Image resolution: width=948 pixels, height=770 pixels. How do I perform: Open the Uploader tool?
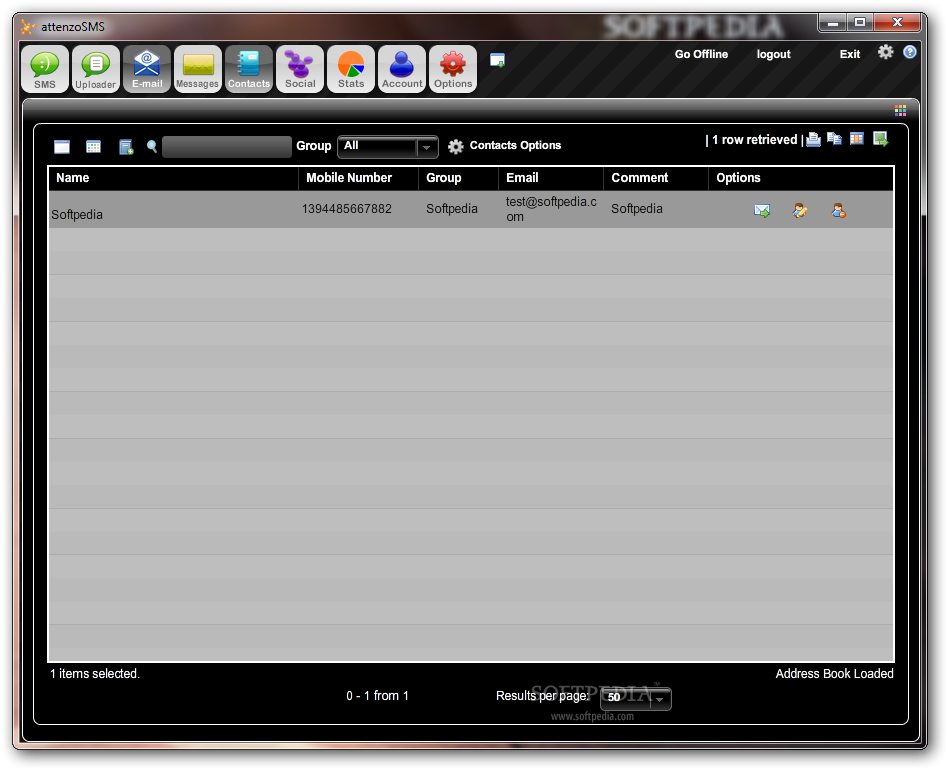pyautogui.click(x=96, y=69)
